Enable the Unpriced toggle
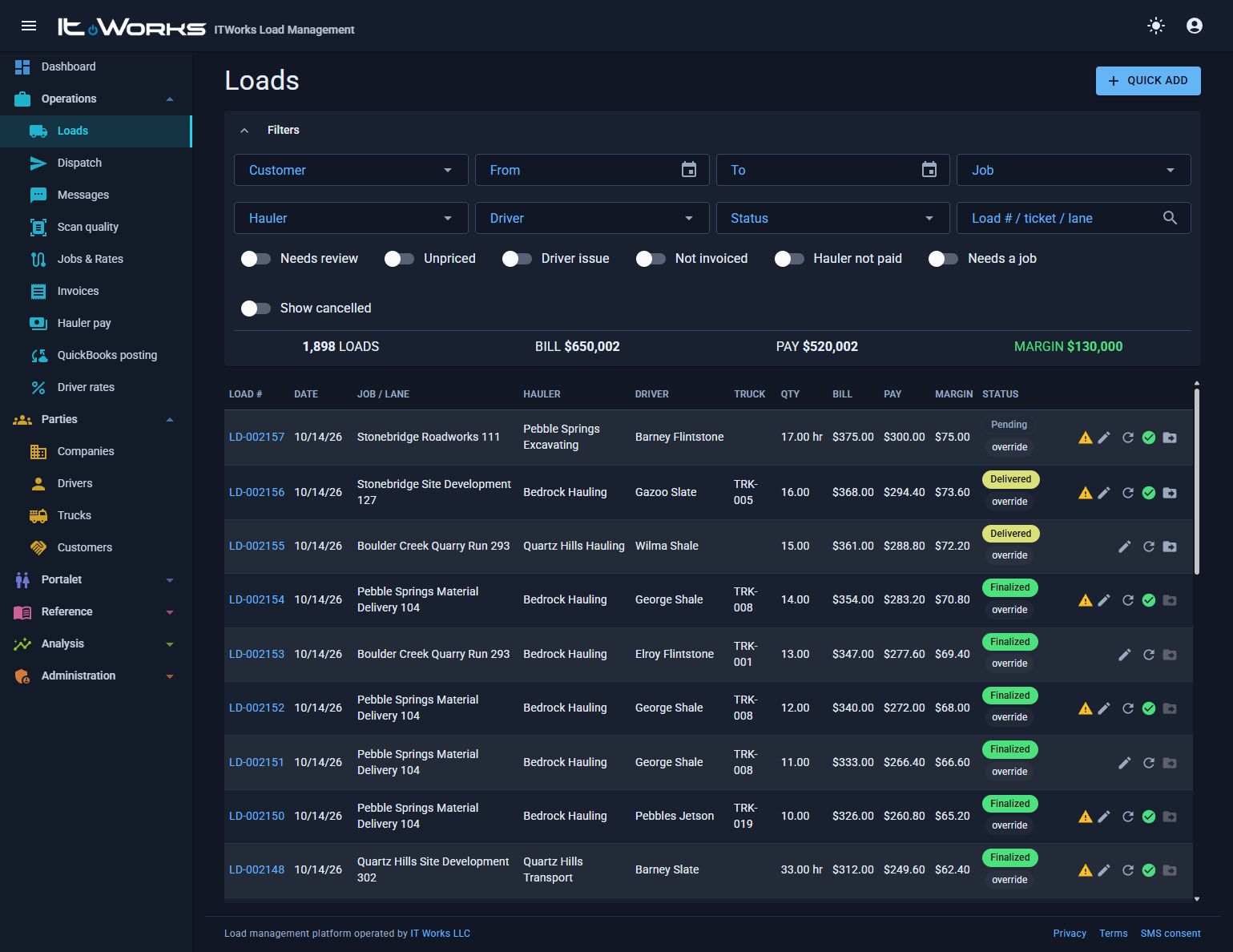Viewport: 1233px width, 952px height. (x=399, y=259)
